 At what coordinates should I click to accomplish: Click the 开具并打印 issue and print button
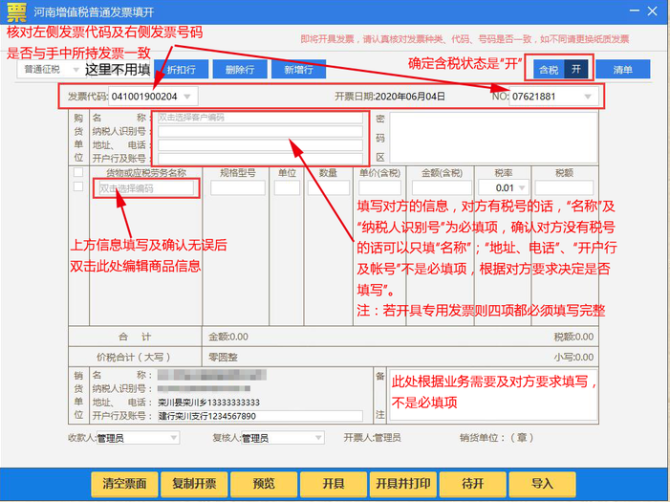(x=403, y=484)
